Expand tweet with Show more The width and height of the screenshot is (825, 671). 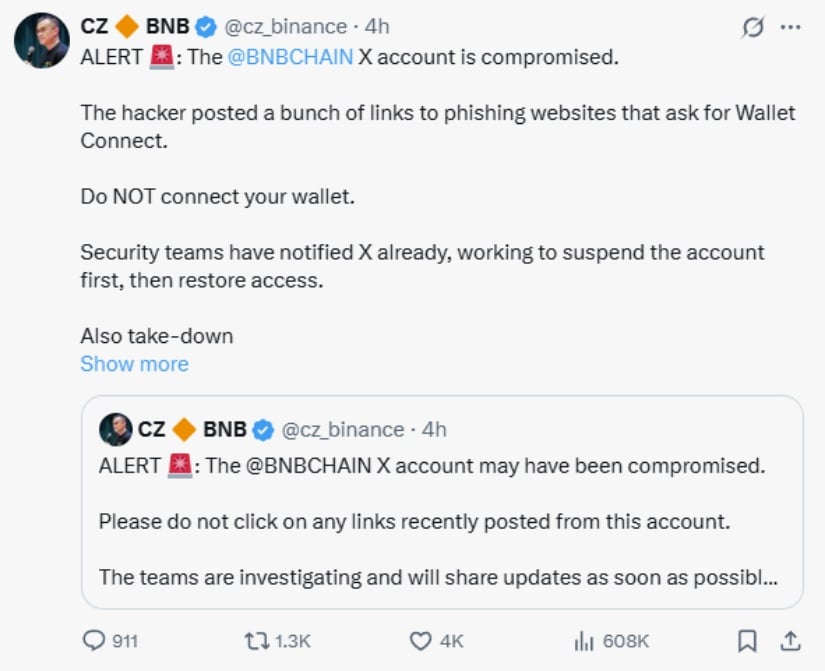pos(134,364)
